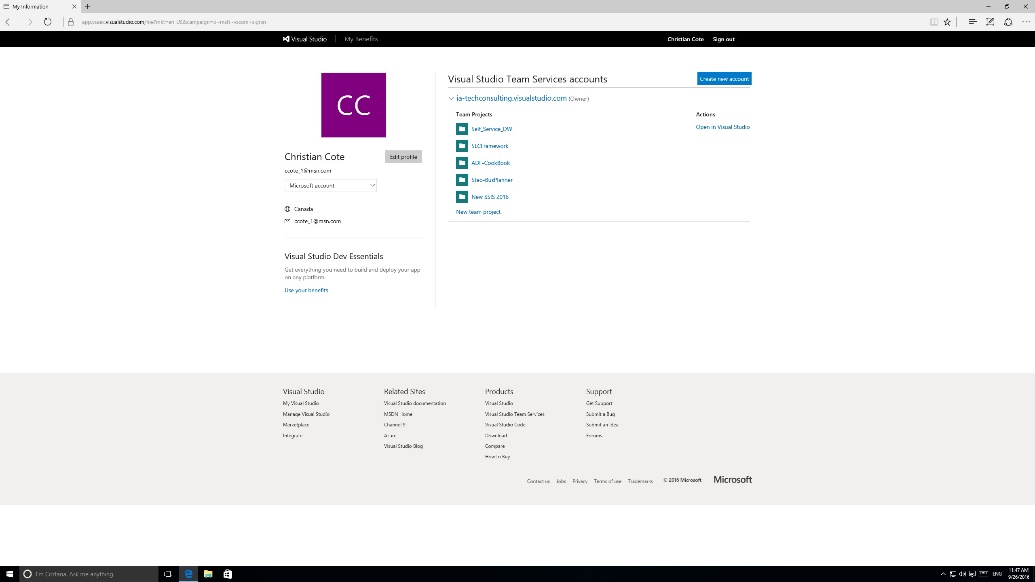Viewport: 1035px width, 582px height.
Task: Open Visual Studio Team Services footer link
Action: coord(515,414)
